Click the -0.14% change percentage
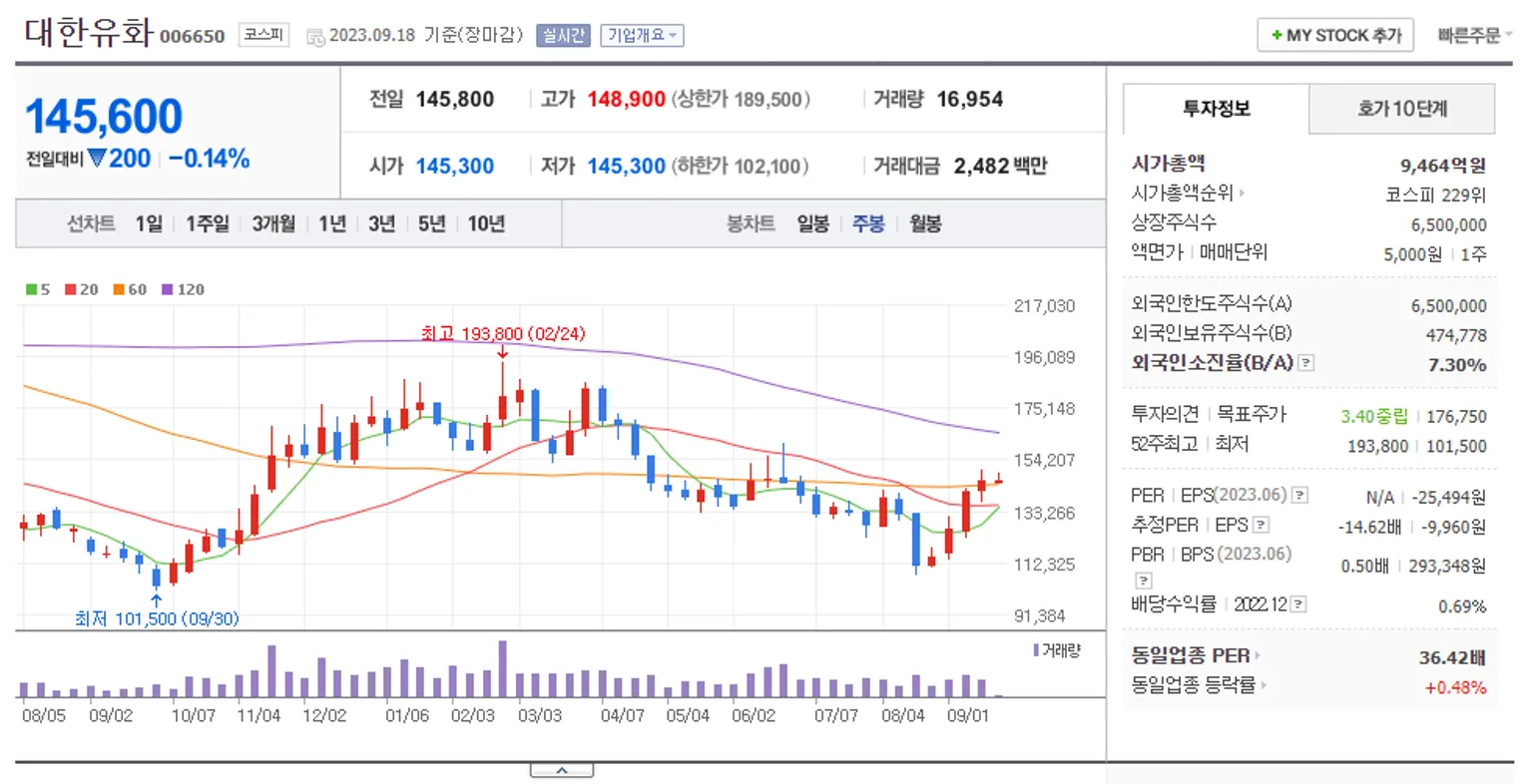Screen dimensions: 1532x784 [209, 159]
